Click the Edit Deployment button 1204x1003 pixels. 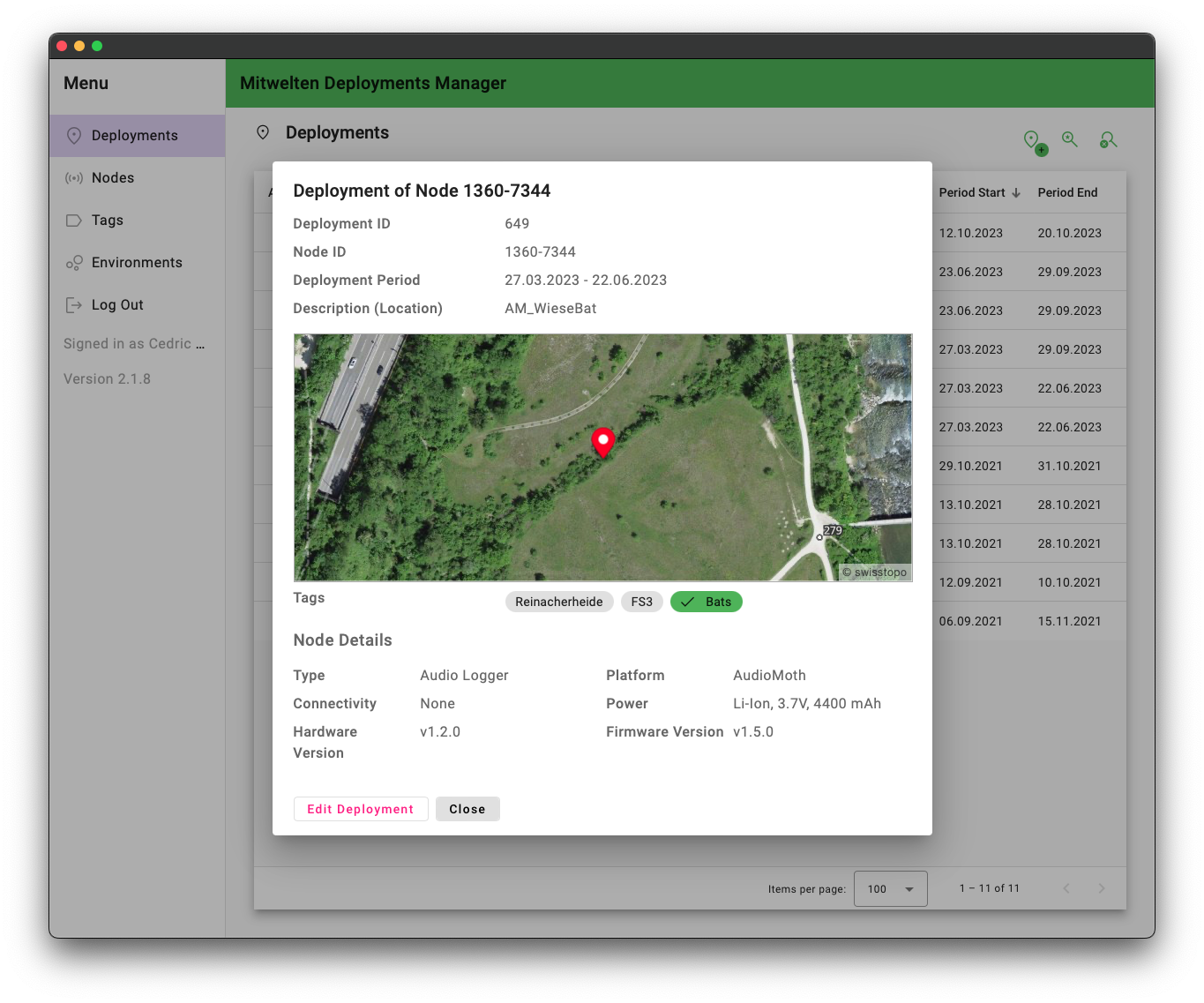[x=361, y=809]
